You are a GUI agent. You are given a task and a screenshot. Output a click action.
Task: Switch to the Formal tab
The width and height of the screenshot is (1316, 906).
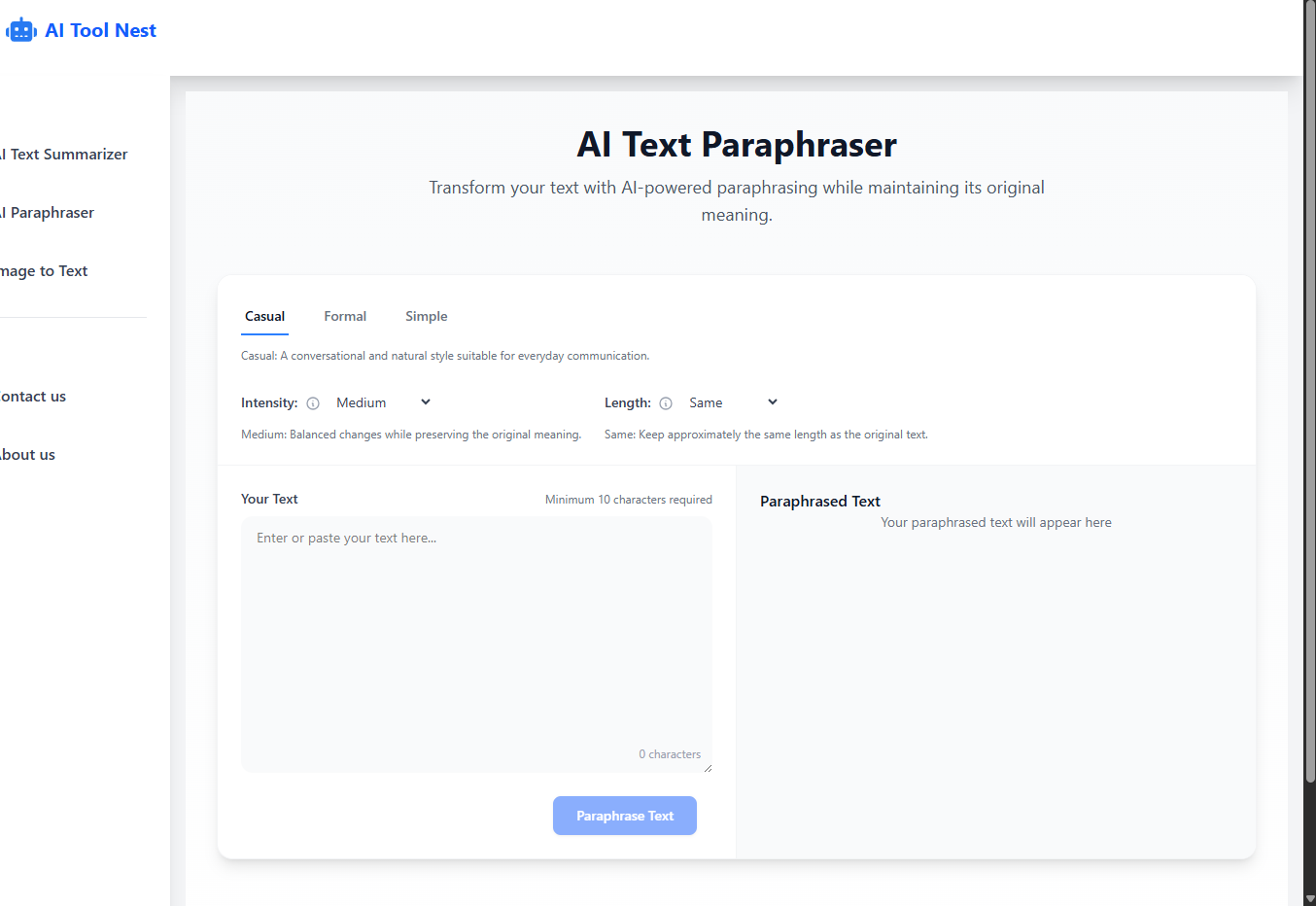345,316
